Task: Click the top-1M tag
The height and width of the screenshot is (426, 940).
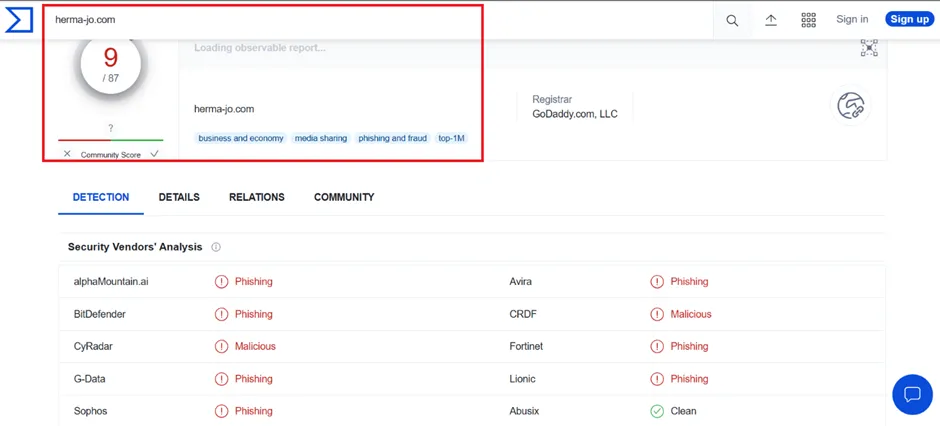Action: click(451, 138)
